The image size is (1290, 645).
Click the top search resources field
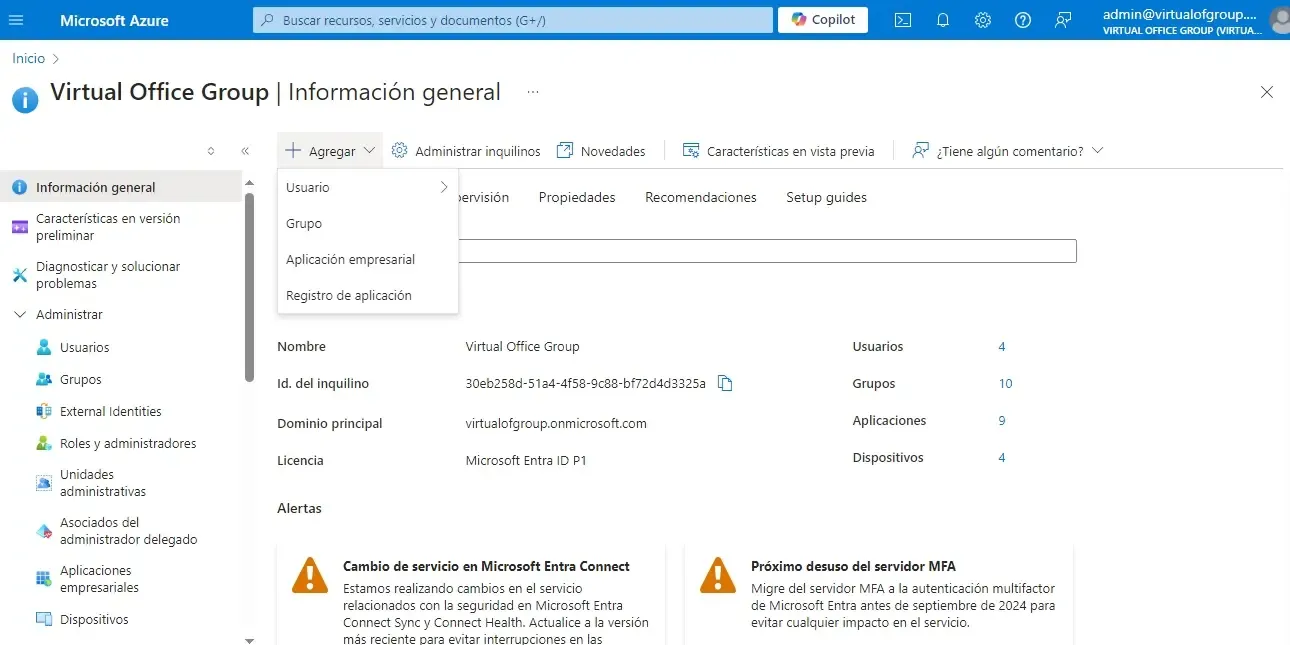pos(512,20)
